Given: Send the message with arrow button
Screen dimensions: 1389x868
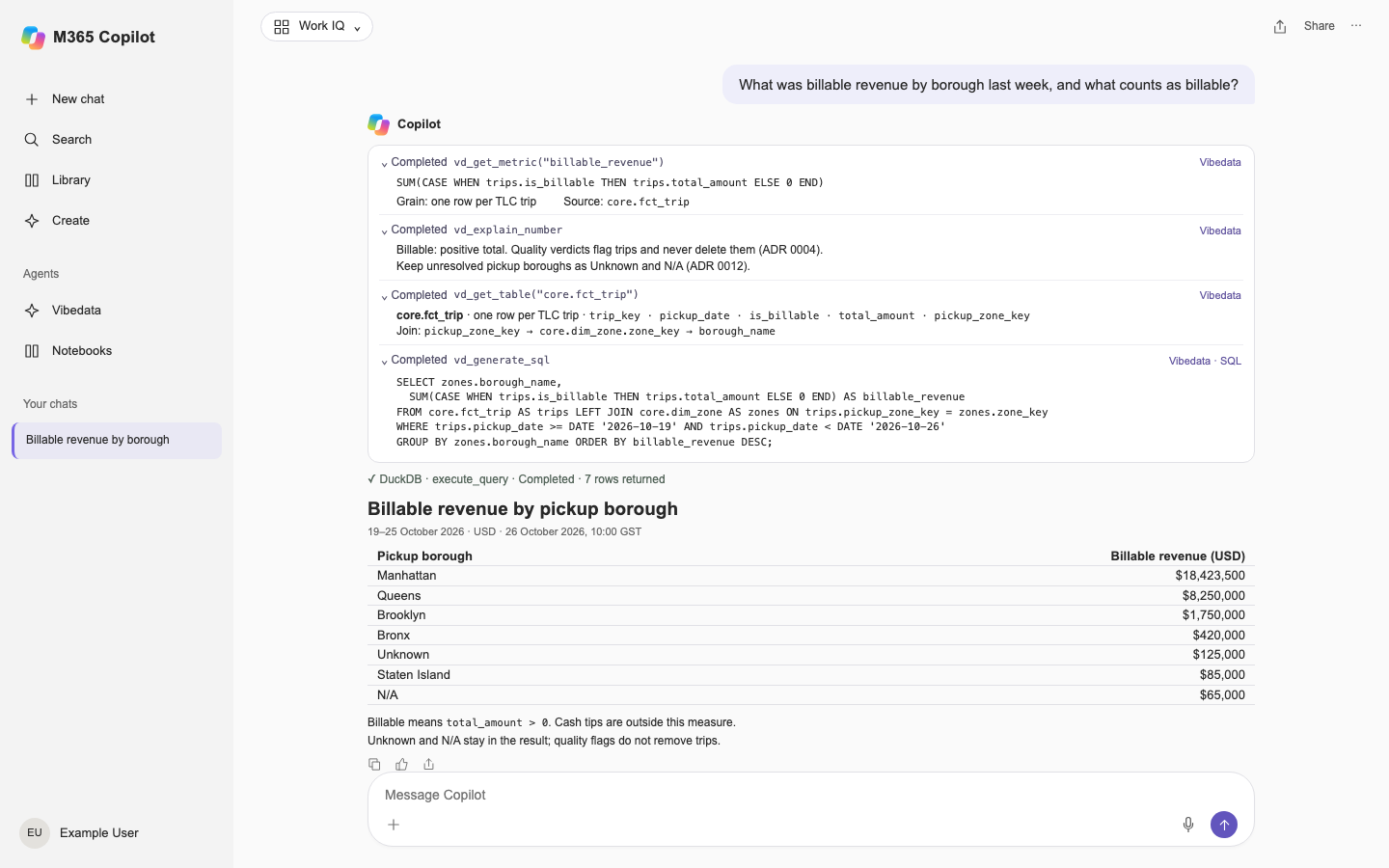Looking at the screenshot, I should point(1224,825).
